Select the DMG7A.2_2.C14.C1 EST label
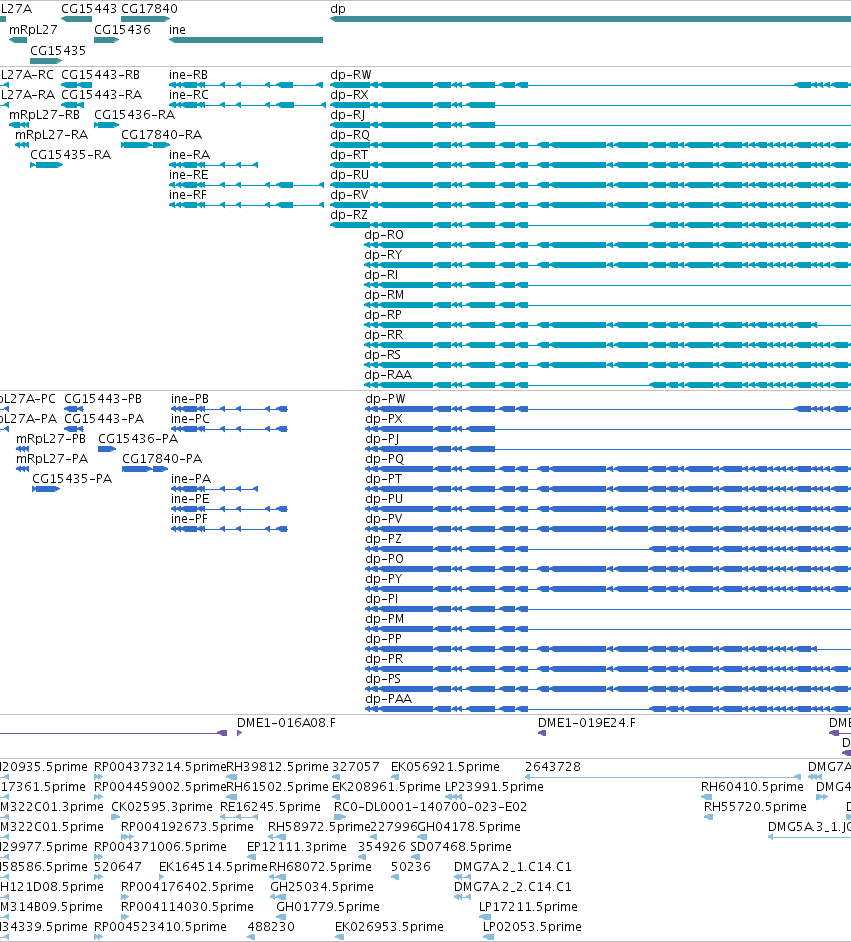 pyautogui.click(x=513, y=886)
